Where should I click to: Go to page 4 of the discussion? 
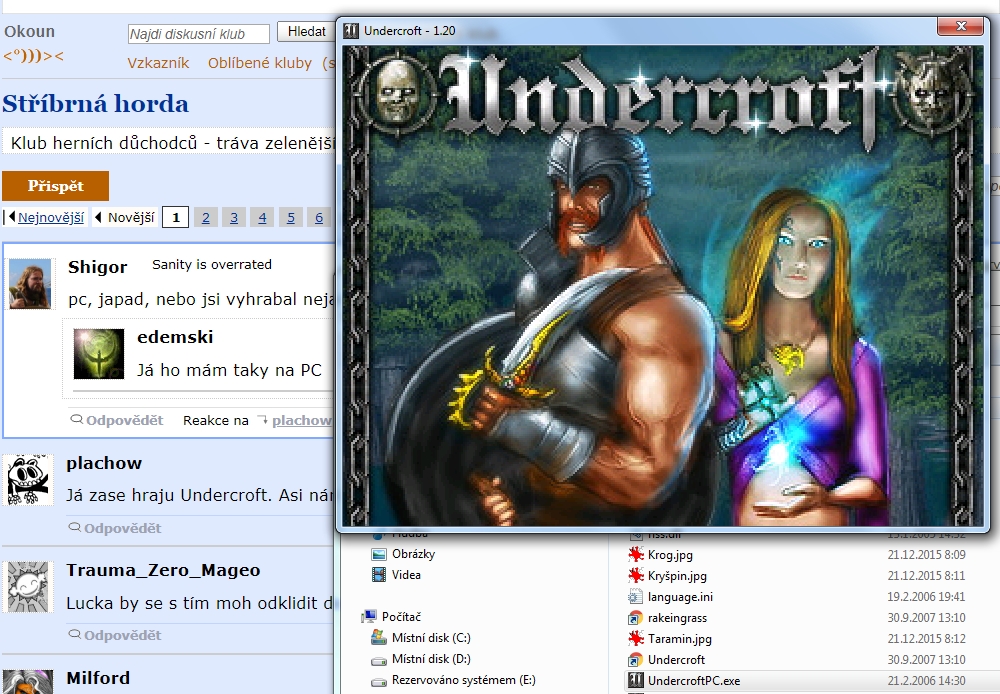coord(262,218)
